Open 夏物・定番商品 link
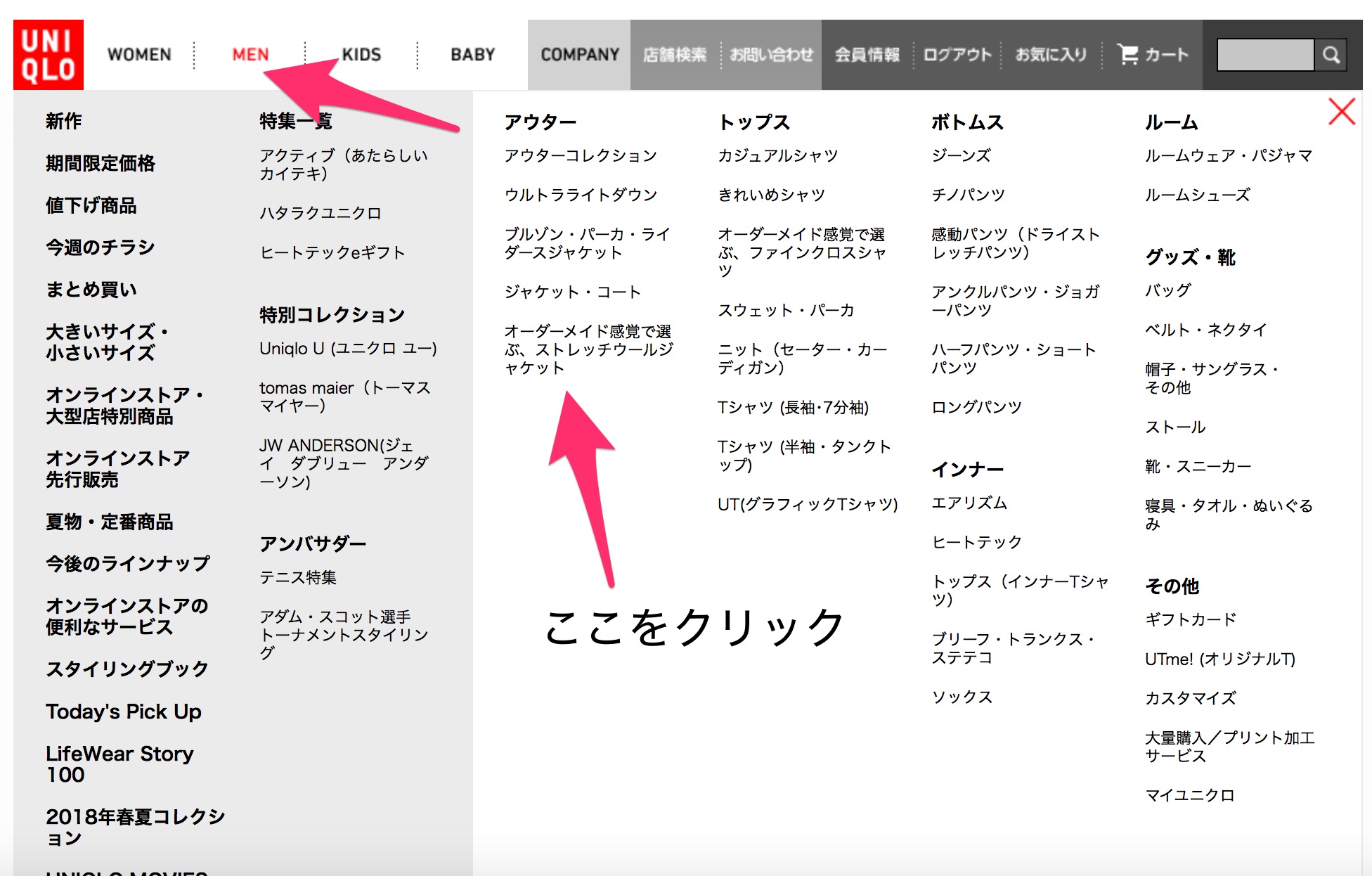The image size is (1372, 876). (x=110, y=522)
